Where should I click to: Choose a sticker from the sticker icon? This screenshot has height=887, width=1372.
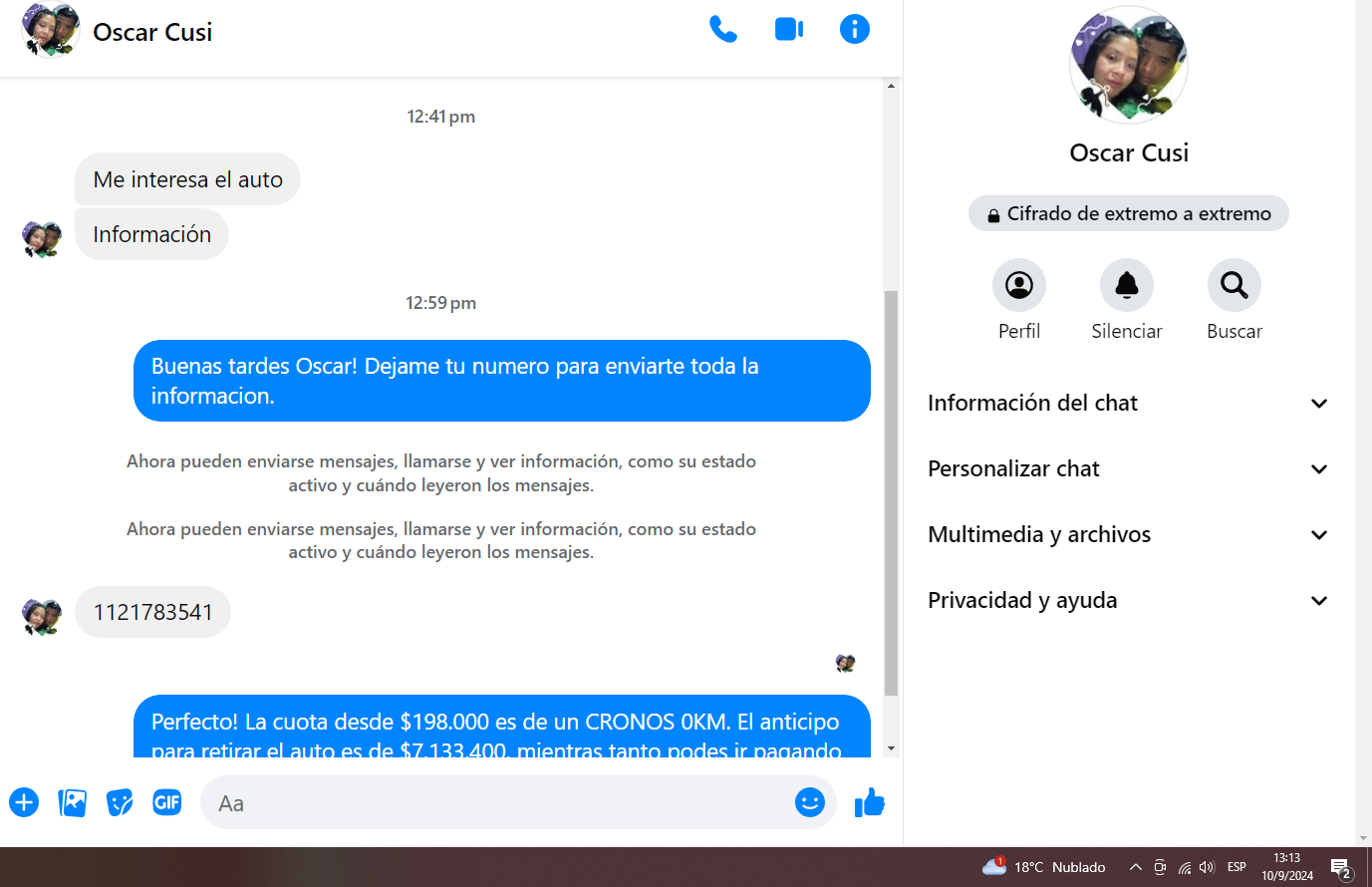[120, 802]
